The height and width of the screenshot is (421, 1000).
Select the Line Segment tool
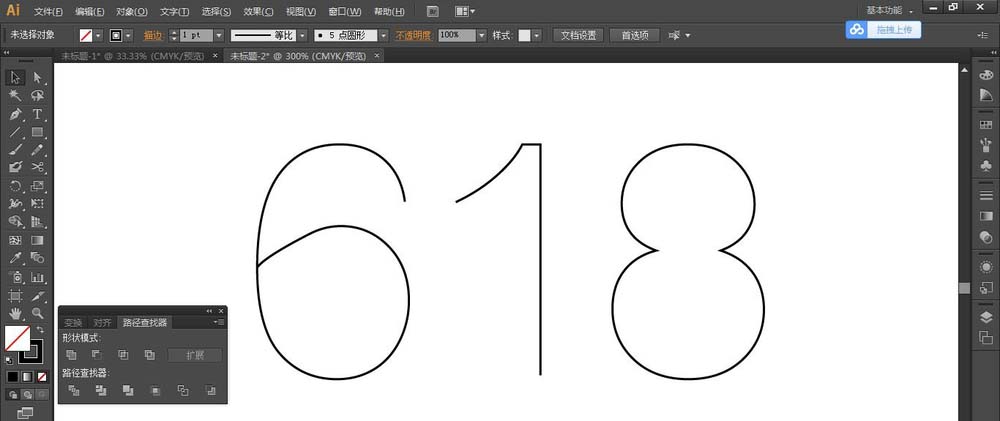click(x=15, y=132)
